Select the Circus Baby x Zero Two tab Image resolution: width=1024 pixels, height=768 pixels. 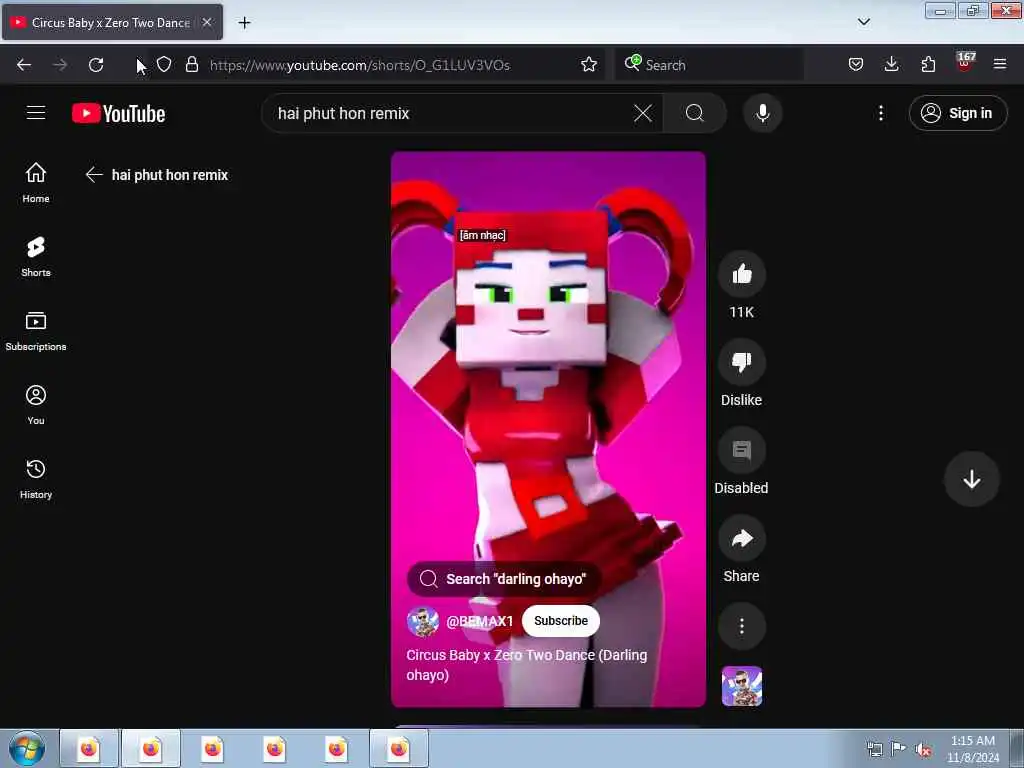point(112,22)
